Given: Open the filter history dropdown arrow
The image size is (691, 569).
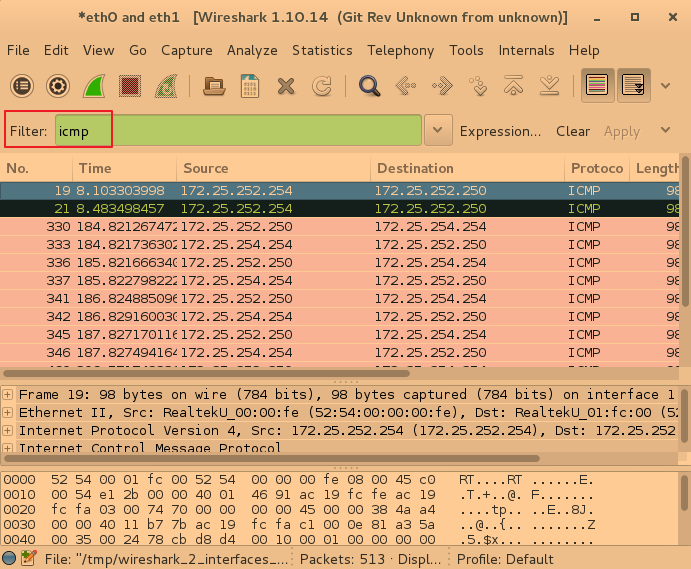Looking at the screenshot, I should [x=436, y=131].
